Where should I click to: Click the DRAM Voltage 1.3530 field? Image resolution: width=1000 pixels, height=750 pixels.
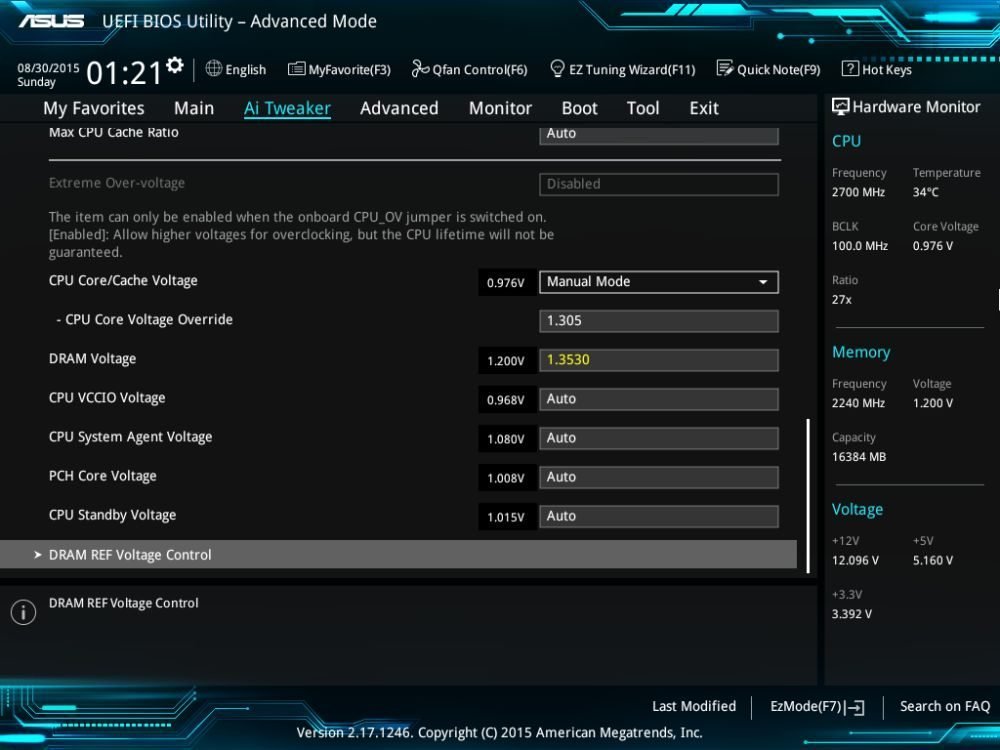659,360
